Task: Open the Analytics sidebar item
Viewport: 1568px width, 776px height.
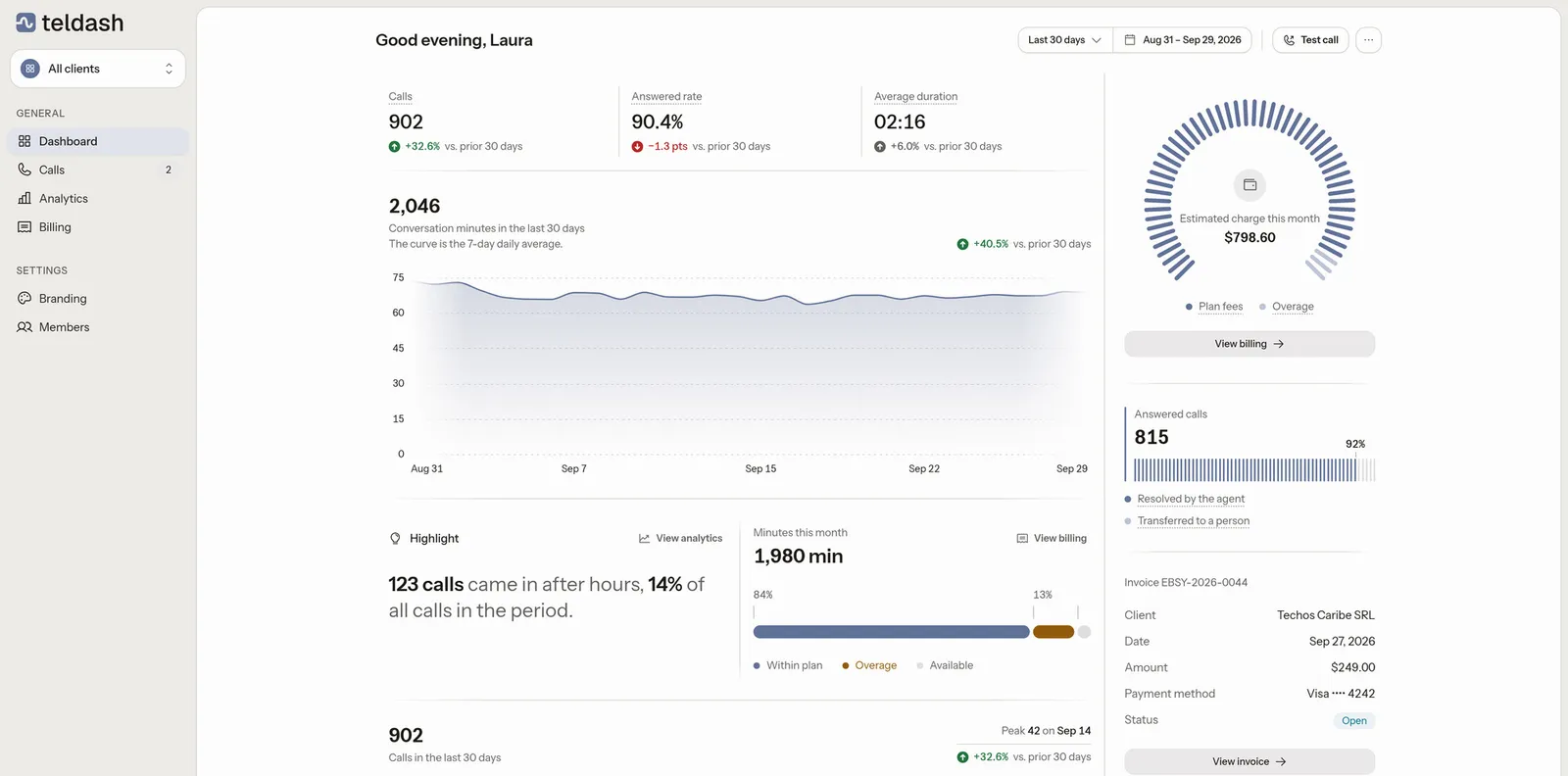Action: (98, 198)
